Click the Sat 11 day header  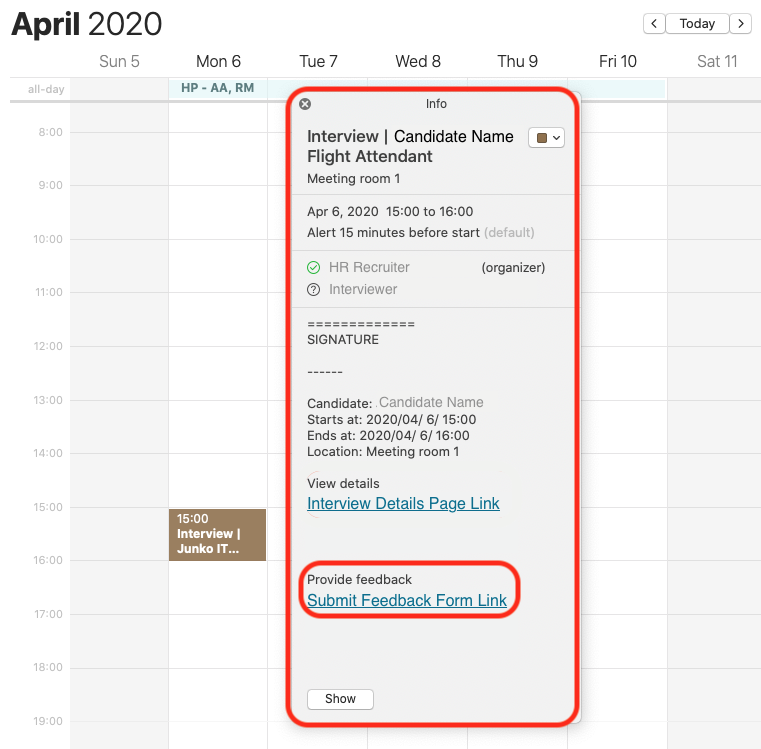[x=717, y=61]
